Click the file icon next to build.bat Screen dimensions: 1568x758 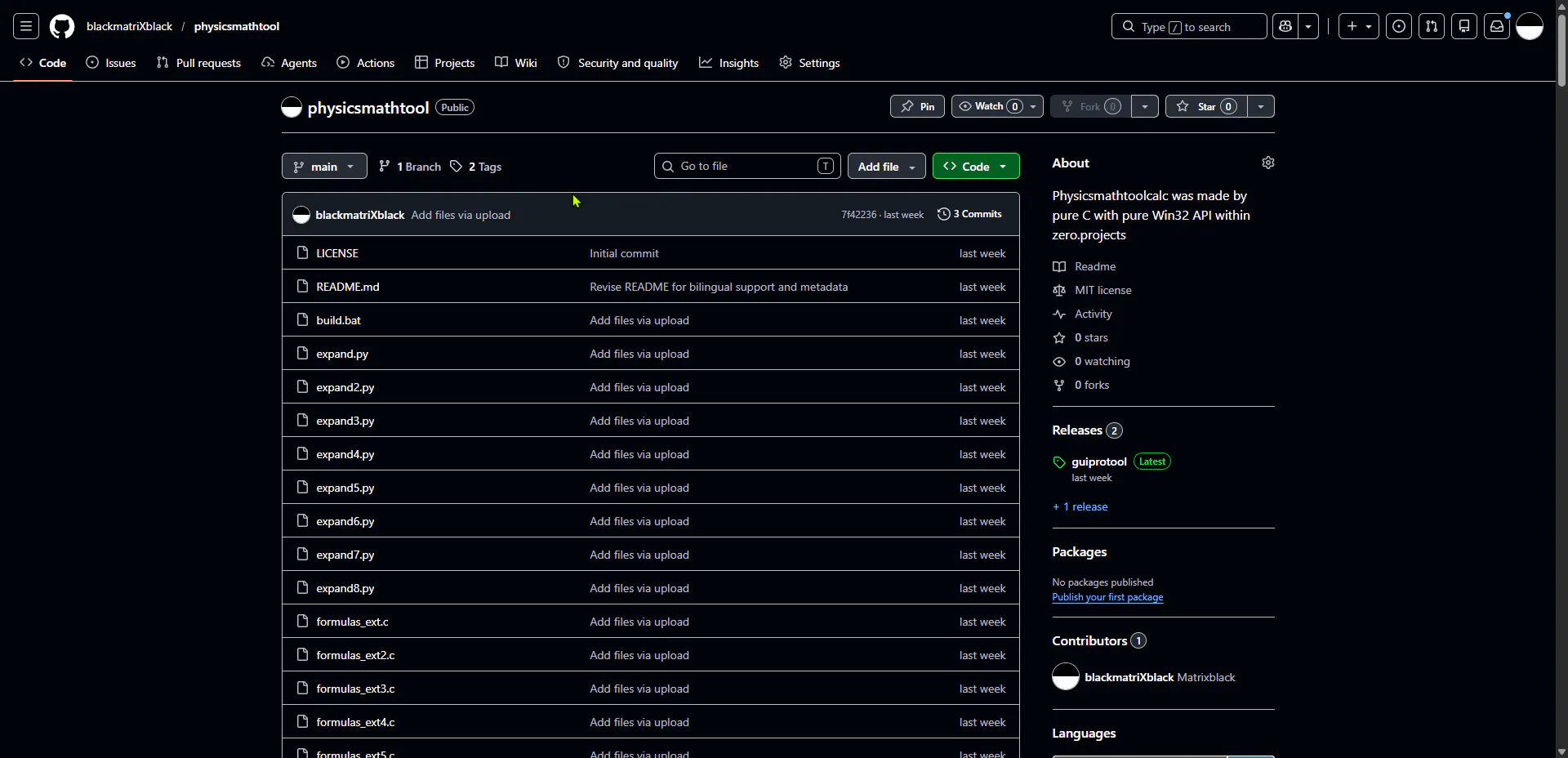[302, 319]
